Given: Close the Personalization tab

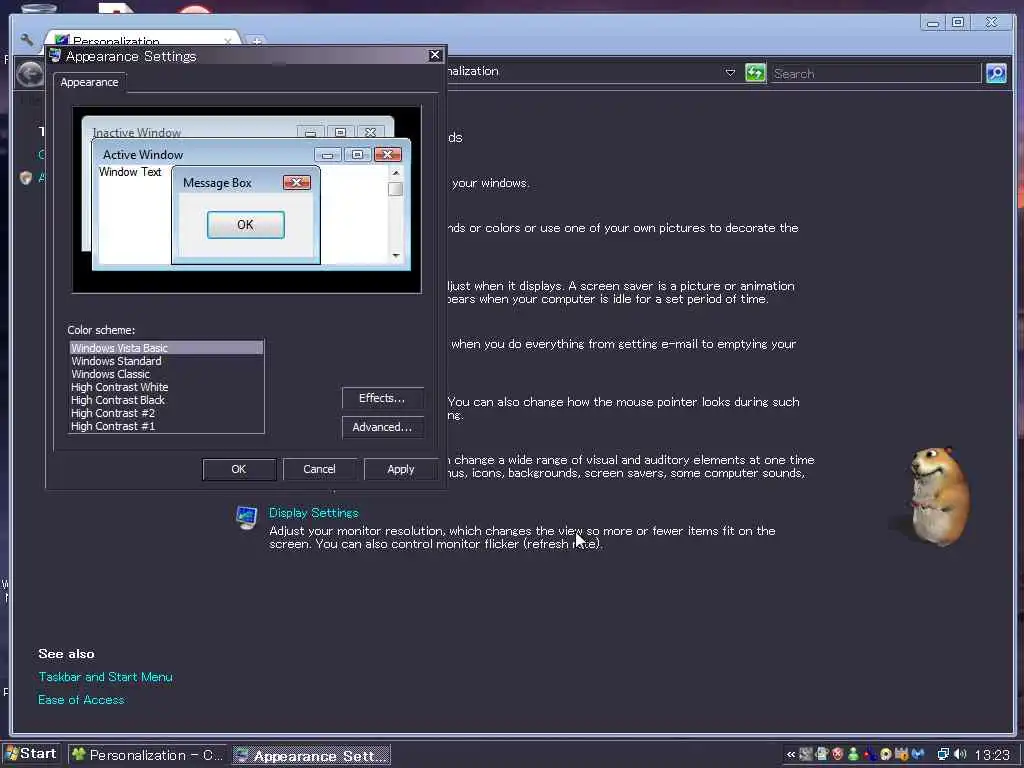Looking at the screenshot, I should coord(227,41).
